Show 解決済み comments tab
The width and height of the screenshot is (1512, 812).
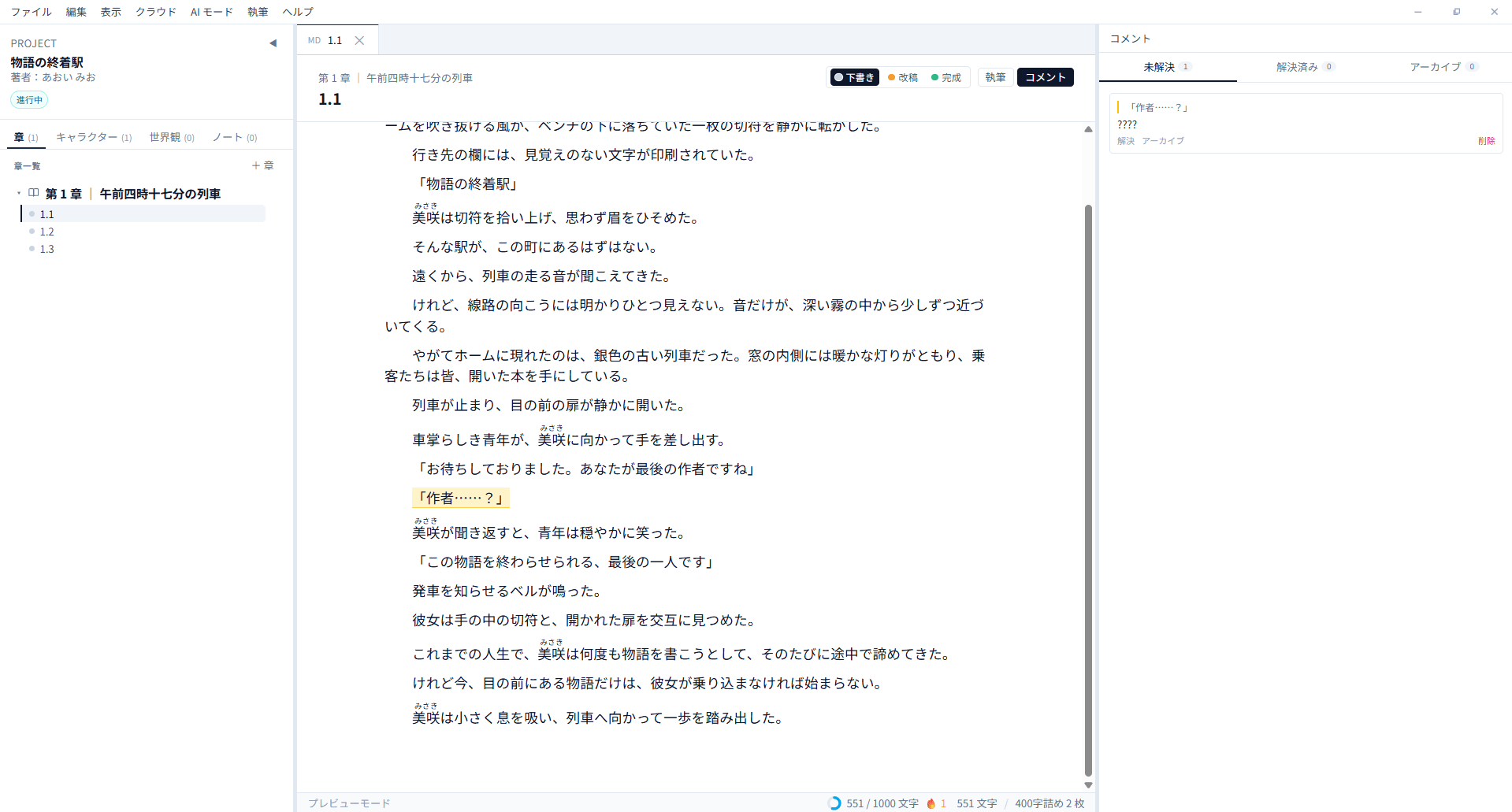(1305, 67)
